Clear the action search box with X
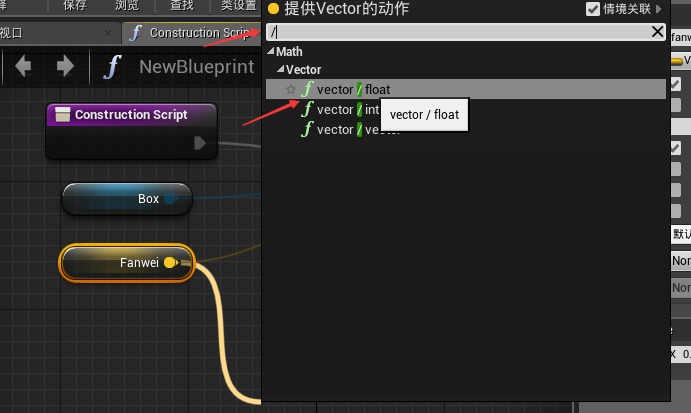Image resolution: width=691 pixels, height=413 pixels. (x=657, y=32)
